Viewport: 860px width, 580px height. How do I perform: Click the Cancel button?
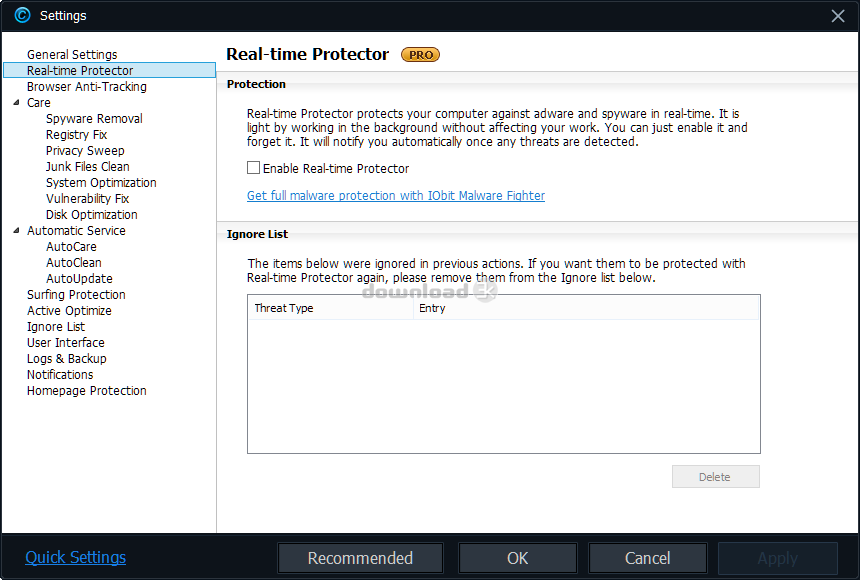647,558
